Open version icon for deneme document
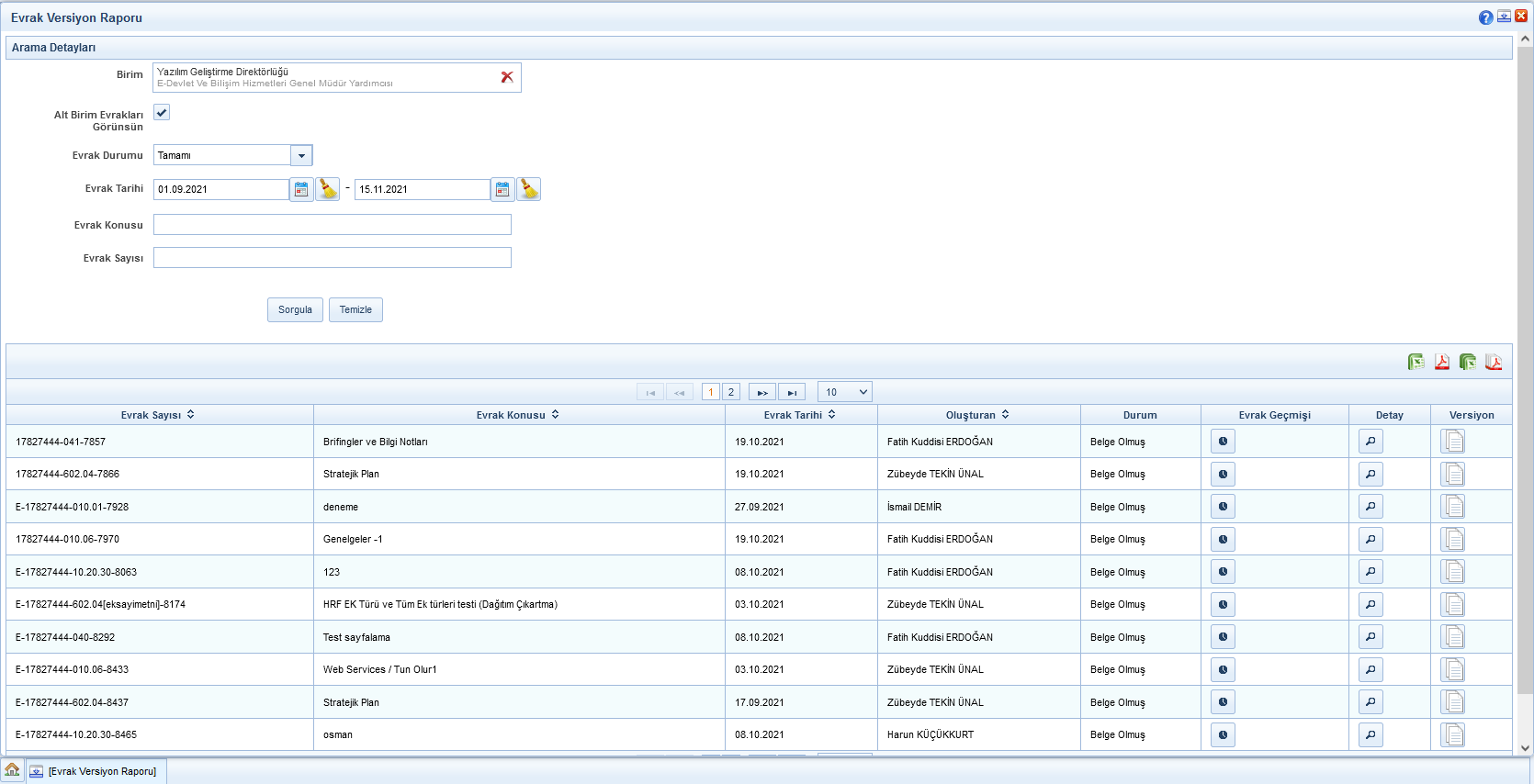1534x784 pixels. pyautogui.click(x=1453, y=507)
